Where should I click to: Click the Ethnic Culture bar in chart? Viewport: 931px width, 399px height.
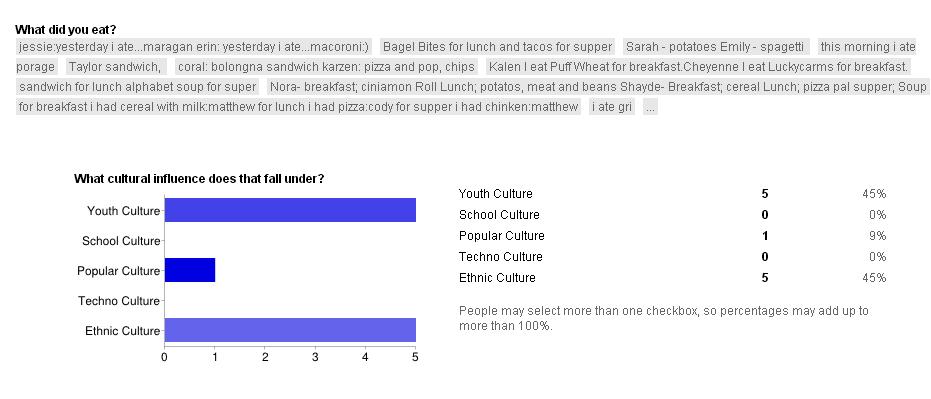pyautogui.click(x=290, y=330)
